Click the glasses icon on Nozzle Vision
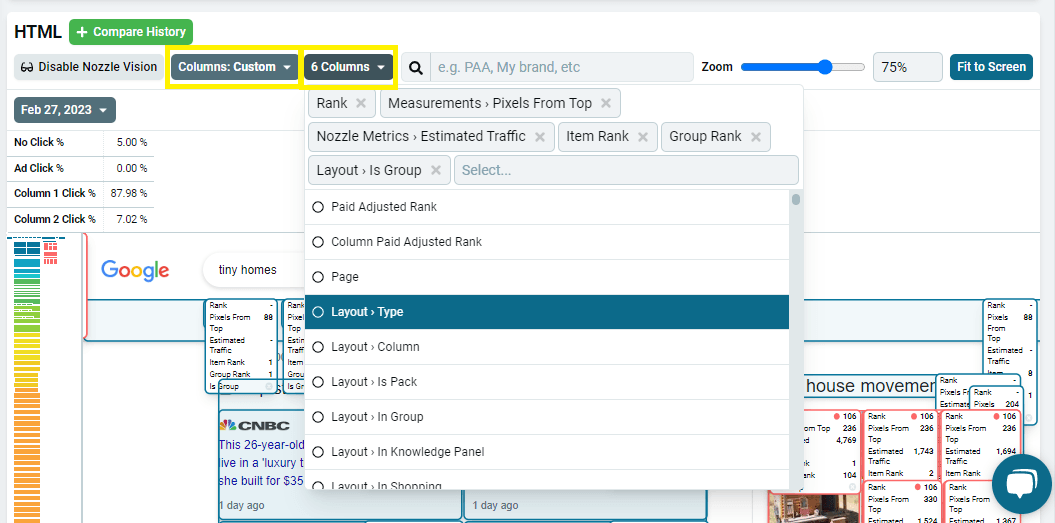Viewport: 1055px width, 523px height. (x=28, y=67)
